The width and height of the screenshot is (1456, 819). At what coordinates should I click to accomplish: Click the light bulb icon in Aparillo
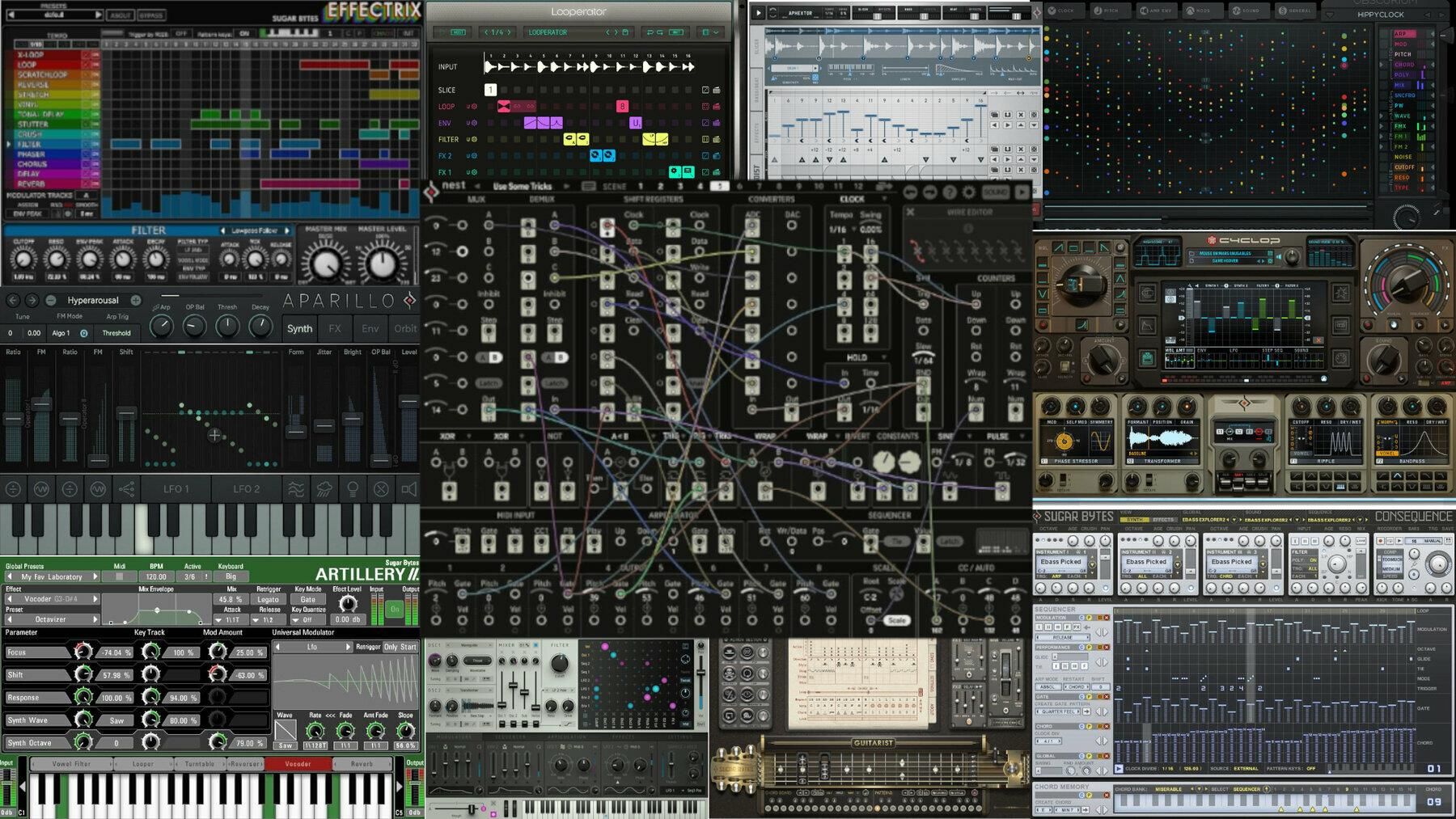click(x=353, y=488)
